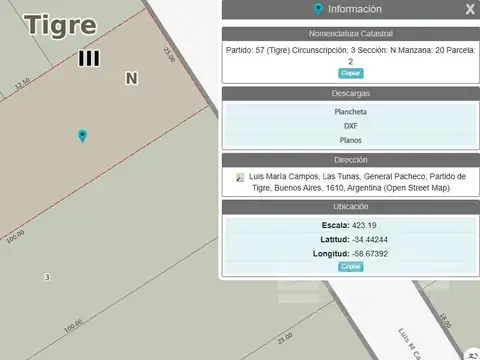Download the DXF file
Viewport: 480px width, 360px height.
tap(351, 126)
